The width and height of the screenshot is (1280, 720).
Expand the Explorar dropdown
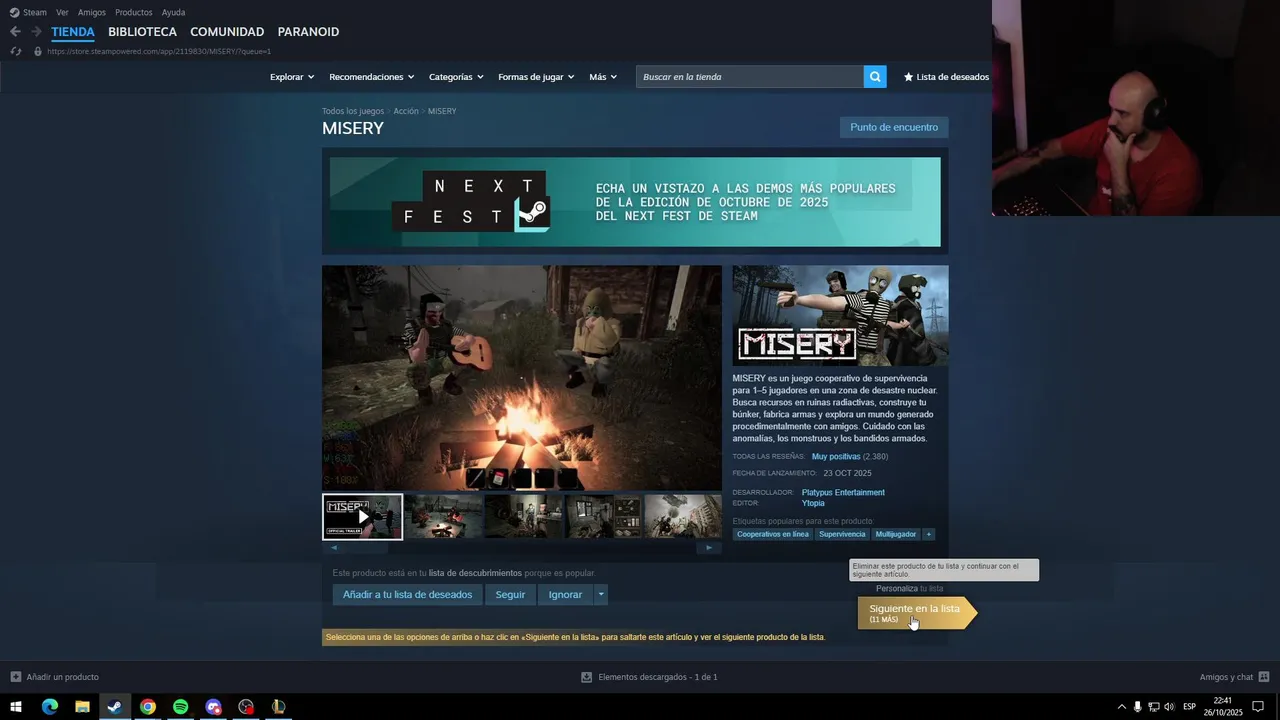pos(292,77)
